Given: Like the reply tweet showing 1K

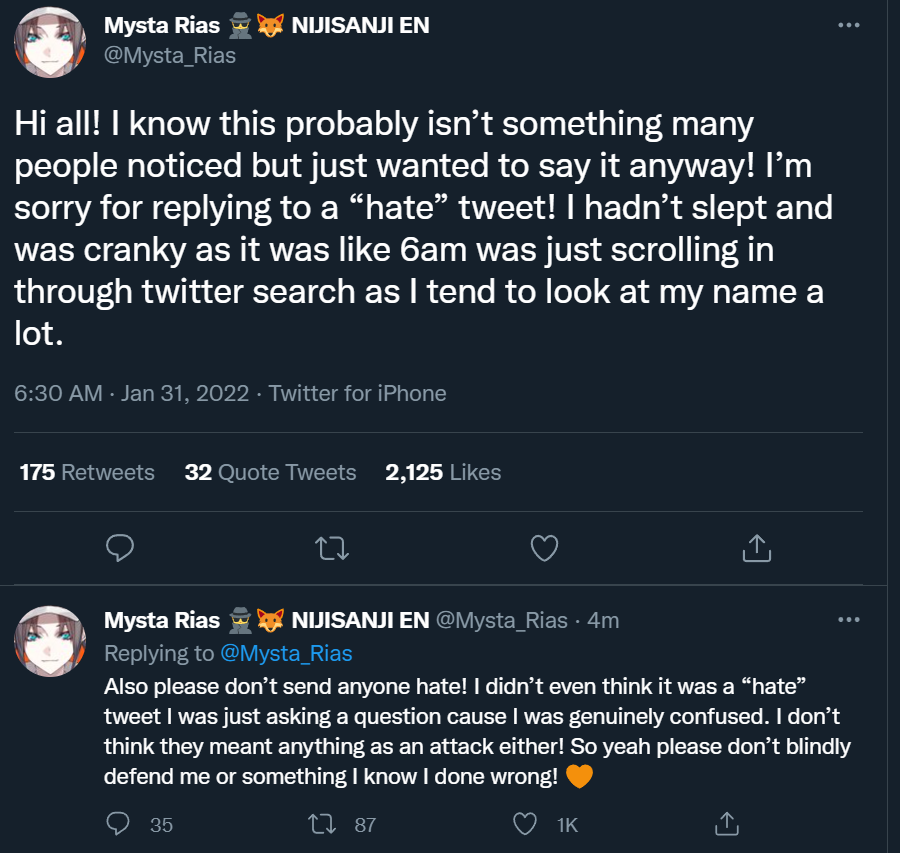Looking at the screenshot, I should [525, 824].
